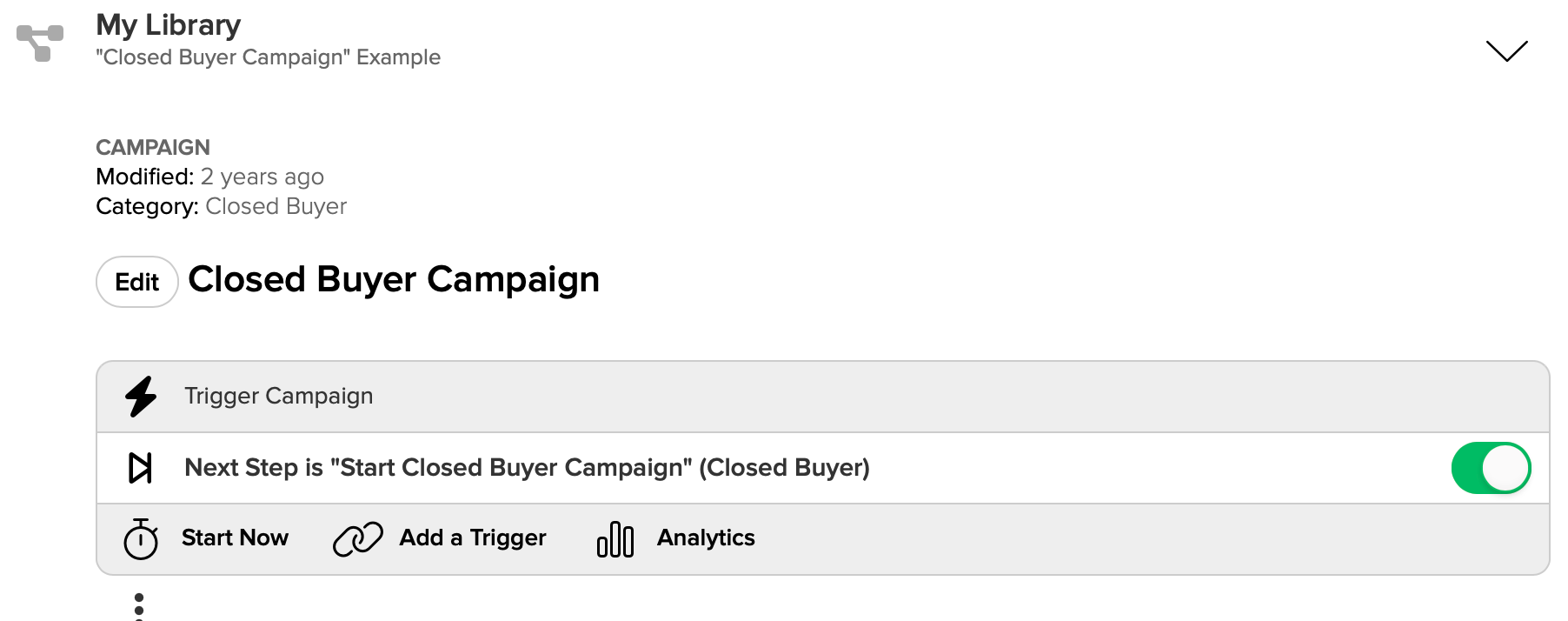Click the stopwatch Start Now icon
1568x621 pixels.
141,539
